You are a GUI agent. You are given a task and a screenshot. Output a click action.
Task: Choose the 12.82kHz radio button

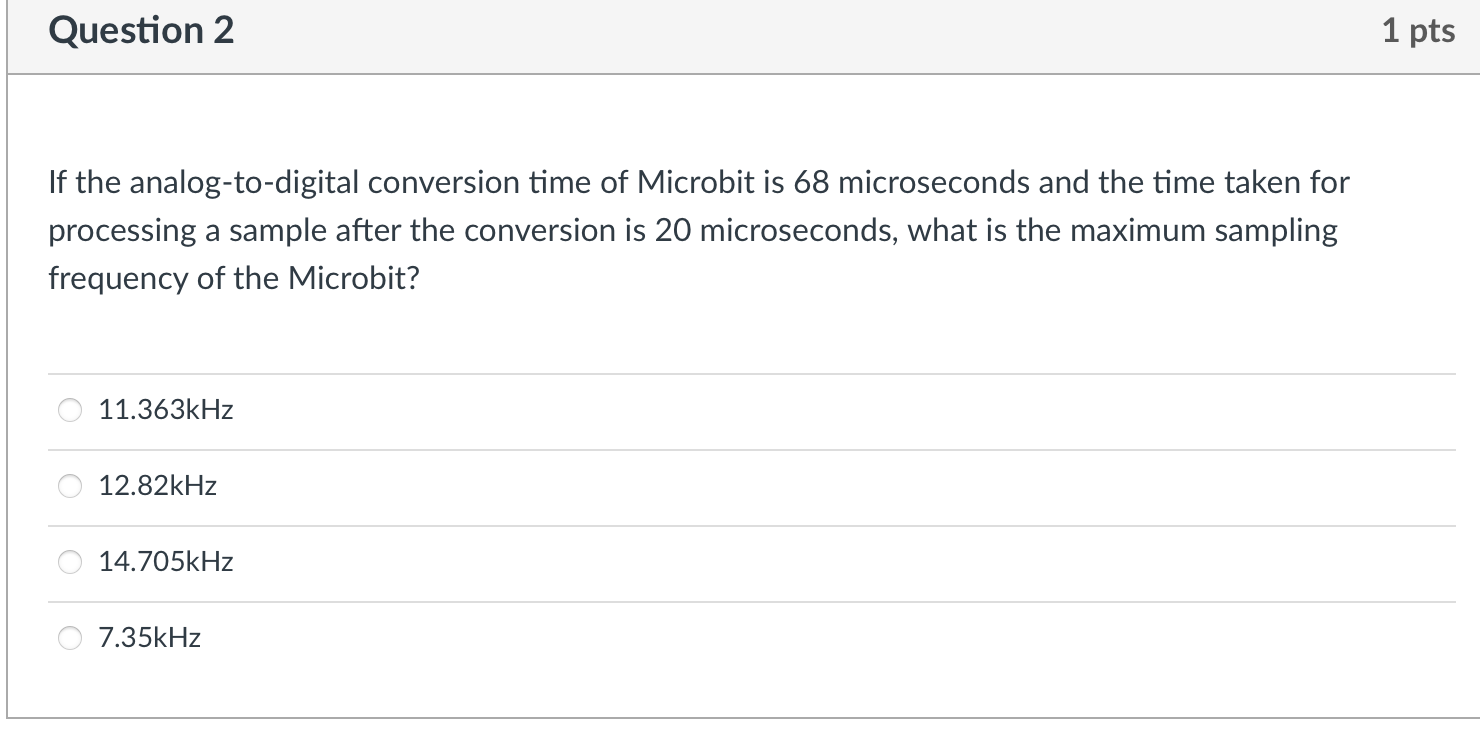click(x=70, y=486)
